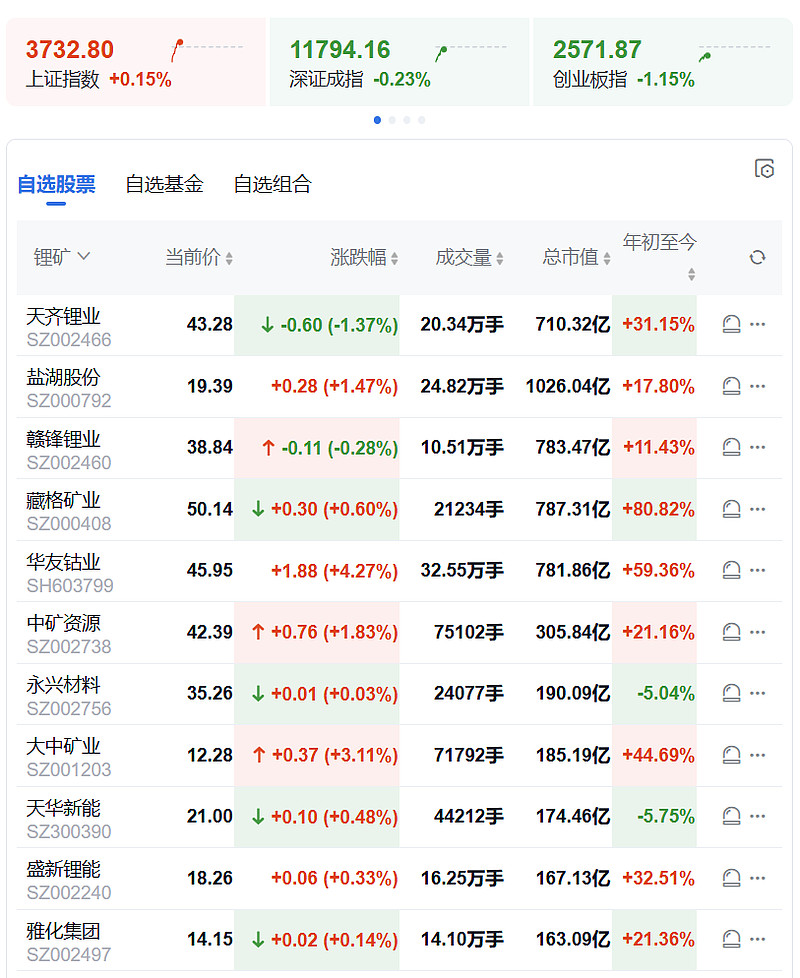Open the more options dots for 大中矿业

click(x=757, y=755)
